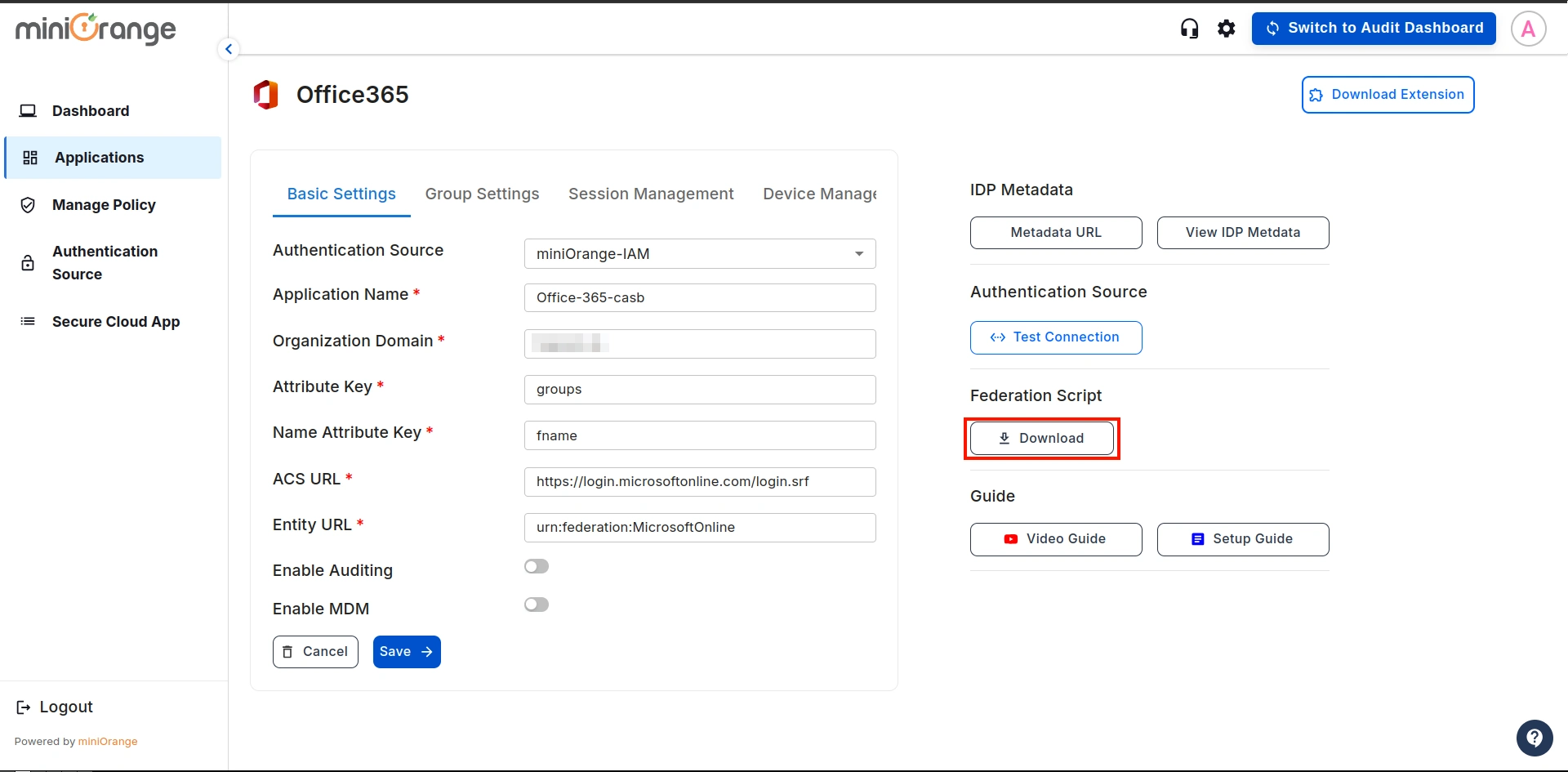
Task: Click the Download Federation Script button
Action: 1041,438
